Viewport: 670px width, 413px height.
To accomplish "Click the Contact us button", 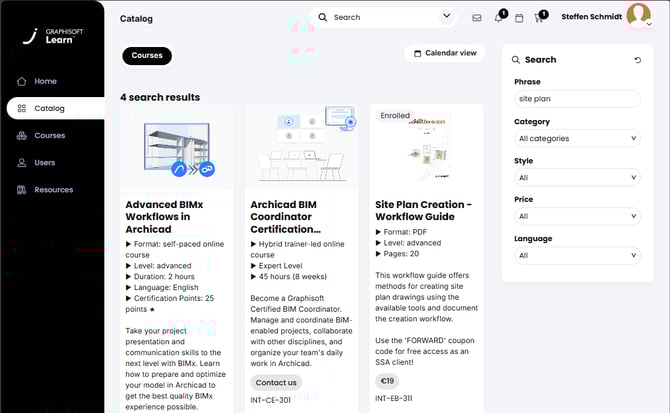I will pyautogui.click(x=276, y=382).
